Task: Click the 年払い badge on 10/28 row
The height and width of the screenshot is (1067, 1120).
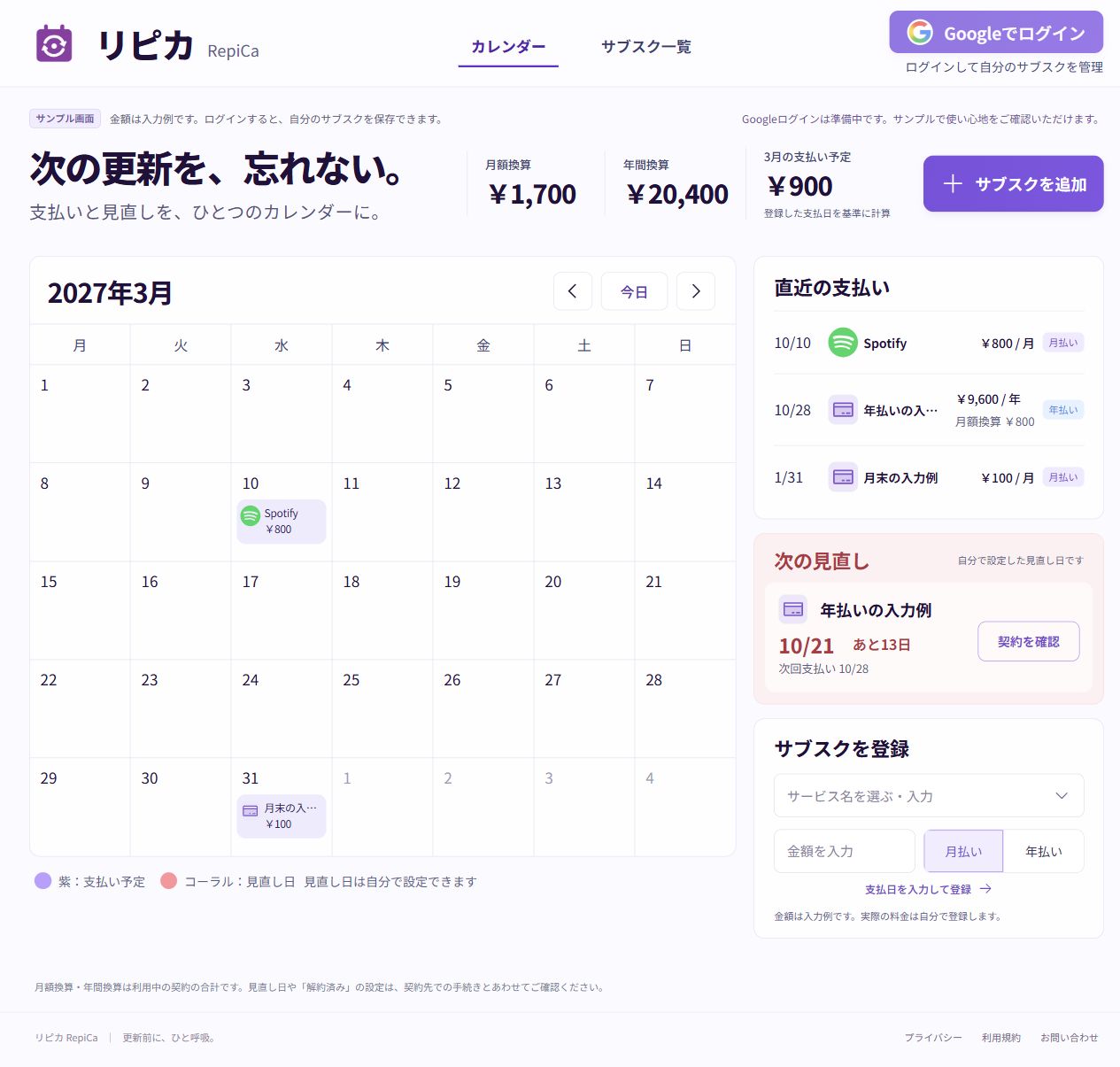Action: pos(1063,410)
